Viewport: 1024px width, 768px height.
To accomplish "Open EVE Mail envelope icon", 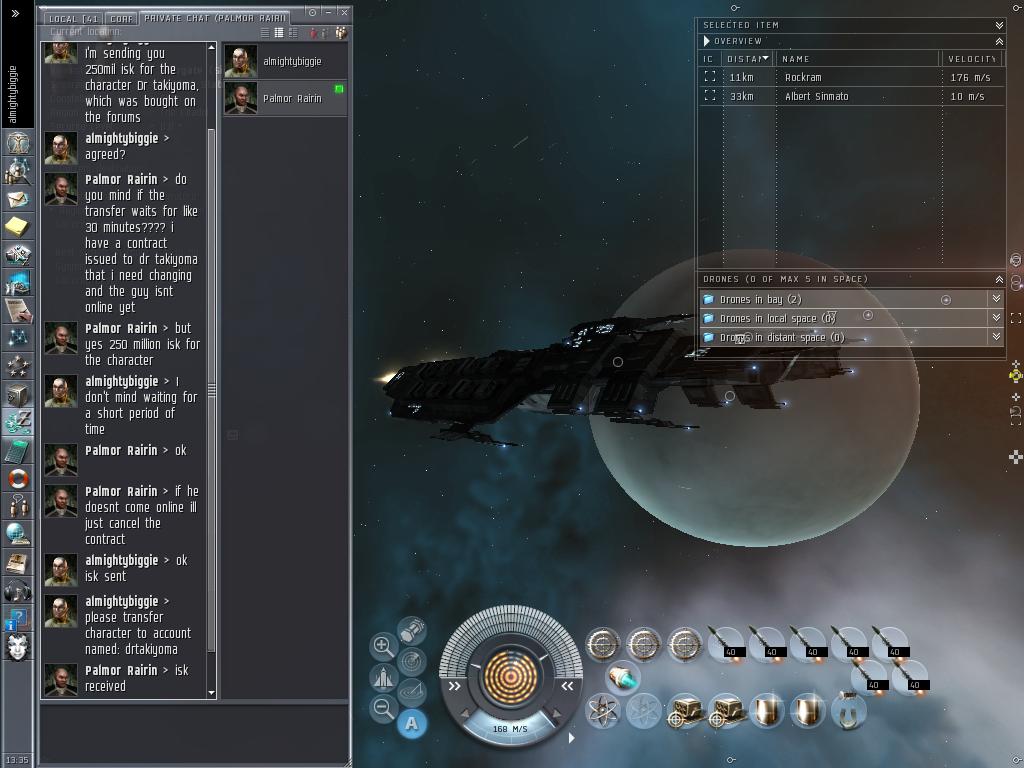I will coord(18,199).
